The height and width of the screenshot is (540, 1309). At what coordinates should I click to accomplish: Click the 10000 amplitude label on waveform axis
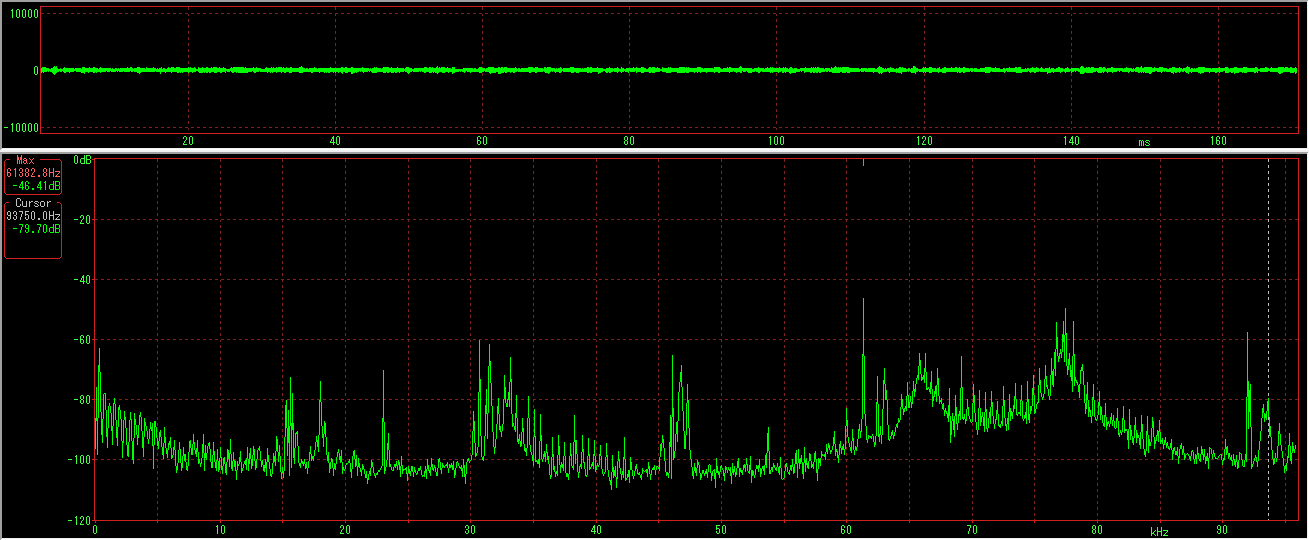click(x=23, y=14)
